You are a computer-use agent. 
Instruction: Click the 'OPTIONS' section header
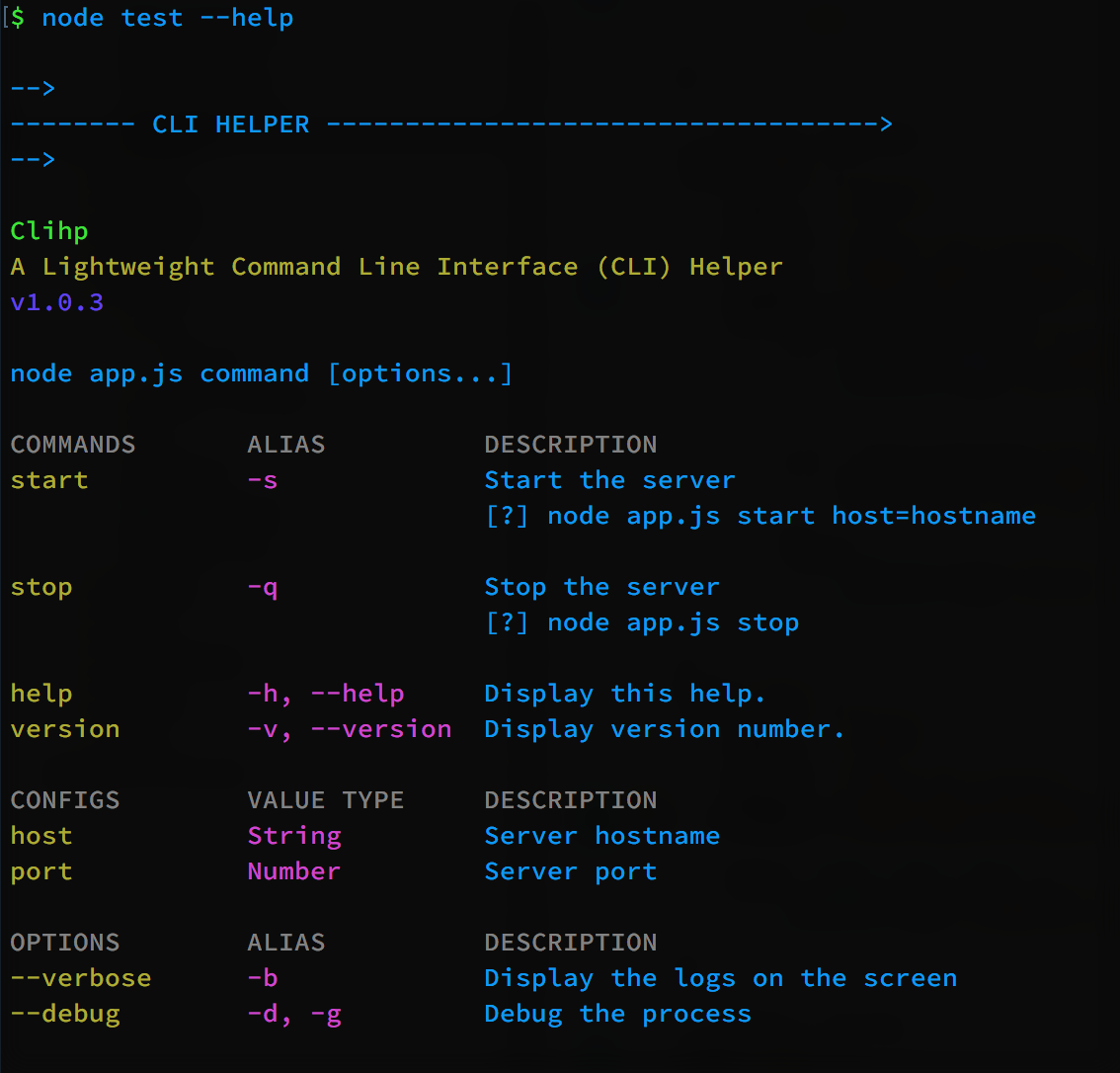click(x=65, y=943)
